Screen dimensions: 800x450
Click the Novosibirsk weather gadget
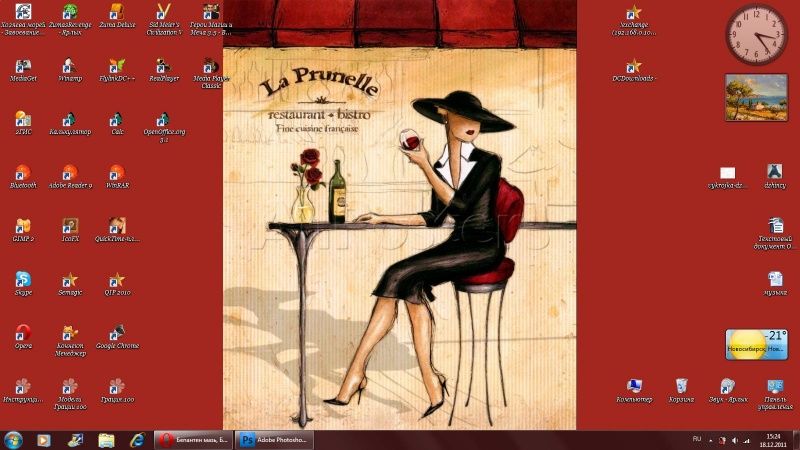pos(756,345)
